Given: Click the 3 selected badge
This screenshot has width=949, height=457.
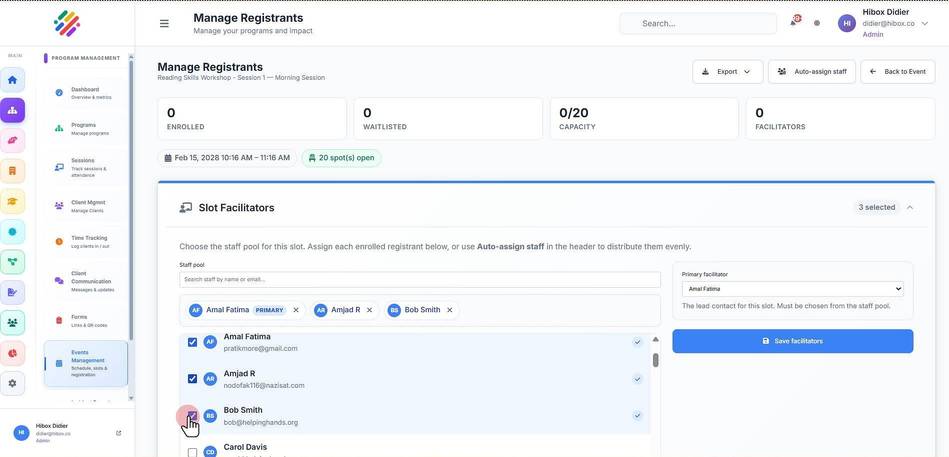Looking at the screenshot, I should coord(876,208).
